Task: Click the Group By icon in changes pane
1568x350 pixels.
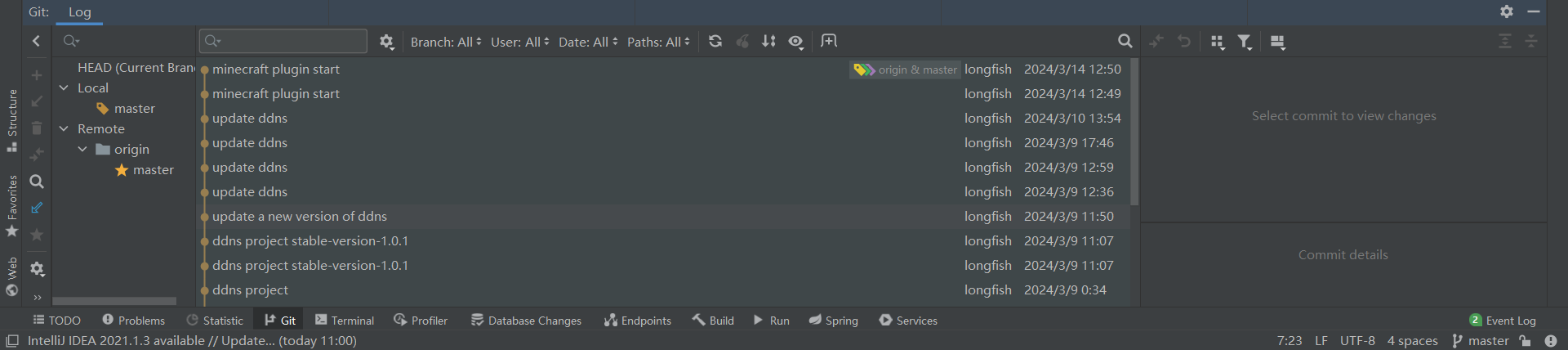Action: (1217, 42)
